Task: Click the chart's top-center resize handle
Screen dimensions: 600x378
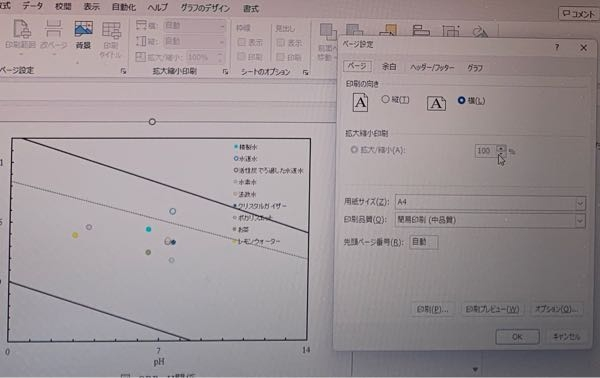Action: (152, 122)
